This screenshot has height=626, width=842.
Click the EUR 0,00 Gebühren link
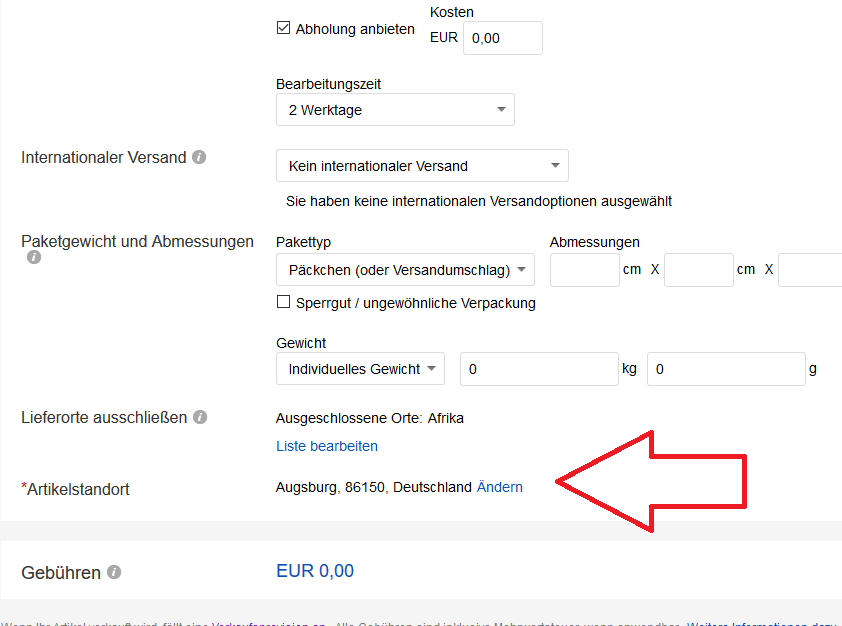point(314,570)
